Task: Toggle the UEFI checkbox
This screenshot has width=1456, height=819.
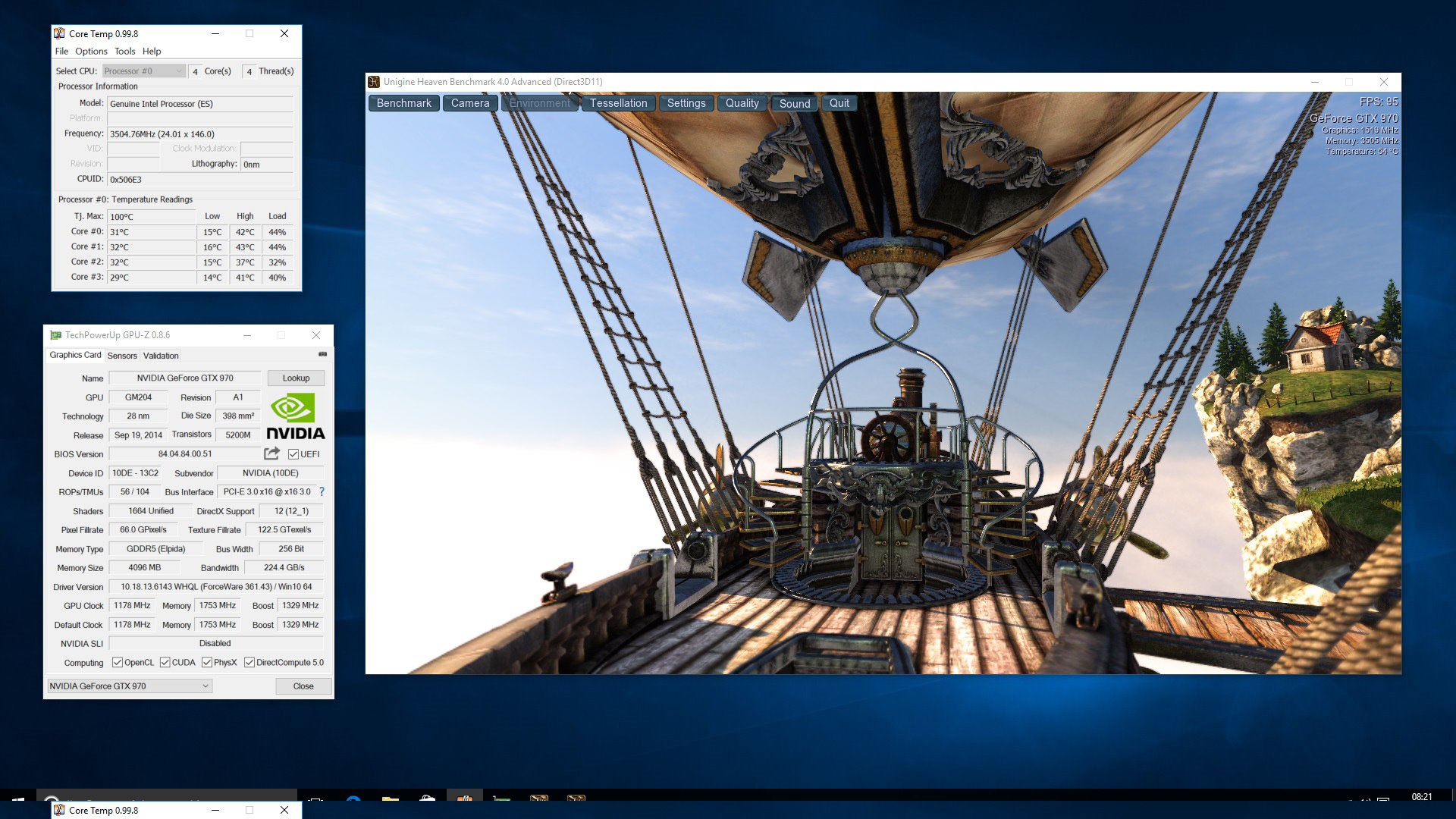Action: 293,454
